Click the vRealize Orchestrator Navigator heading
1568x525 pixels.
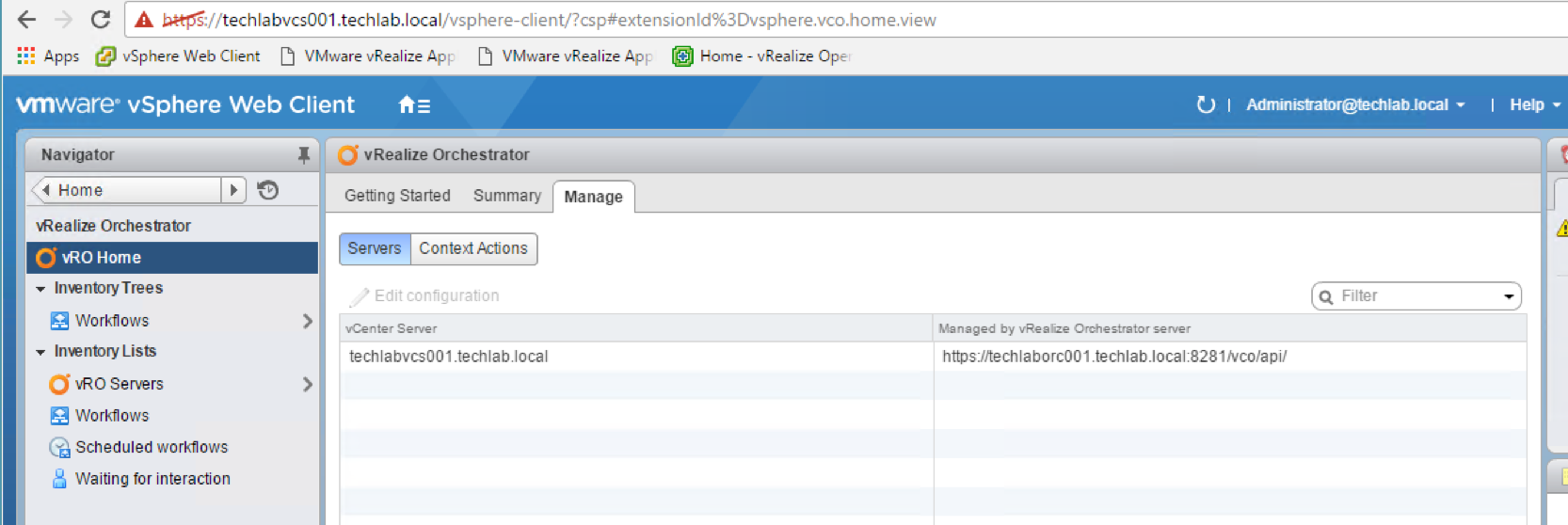(113, 226)
